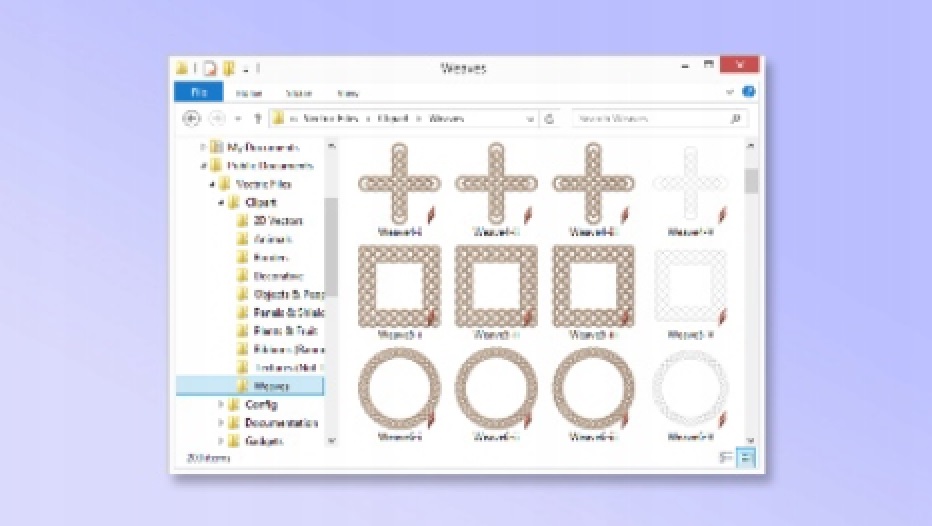Go back with the Back arrow
The height and width of the screenshot is (526, 932).
191,118
